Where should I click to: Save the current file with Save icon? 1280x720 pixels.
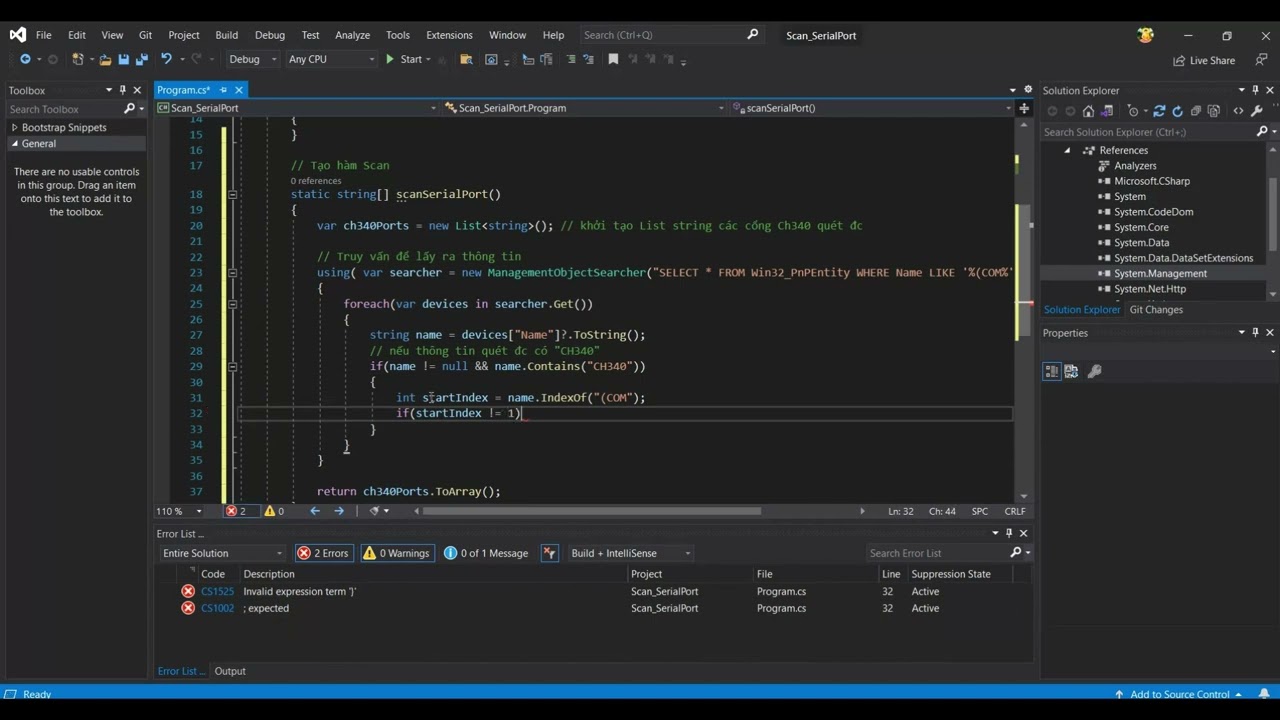tap(124, 60)
